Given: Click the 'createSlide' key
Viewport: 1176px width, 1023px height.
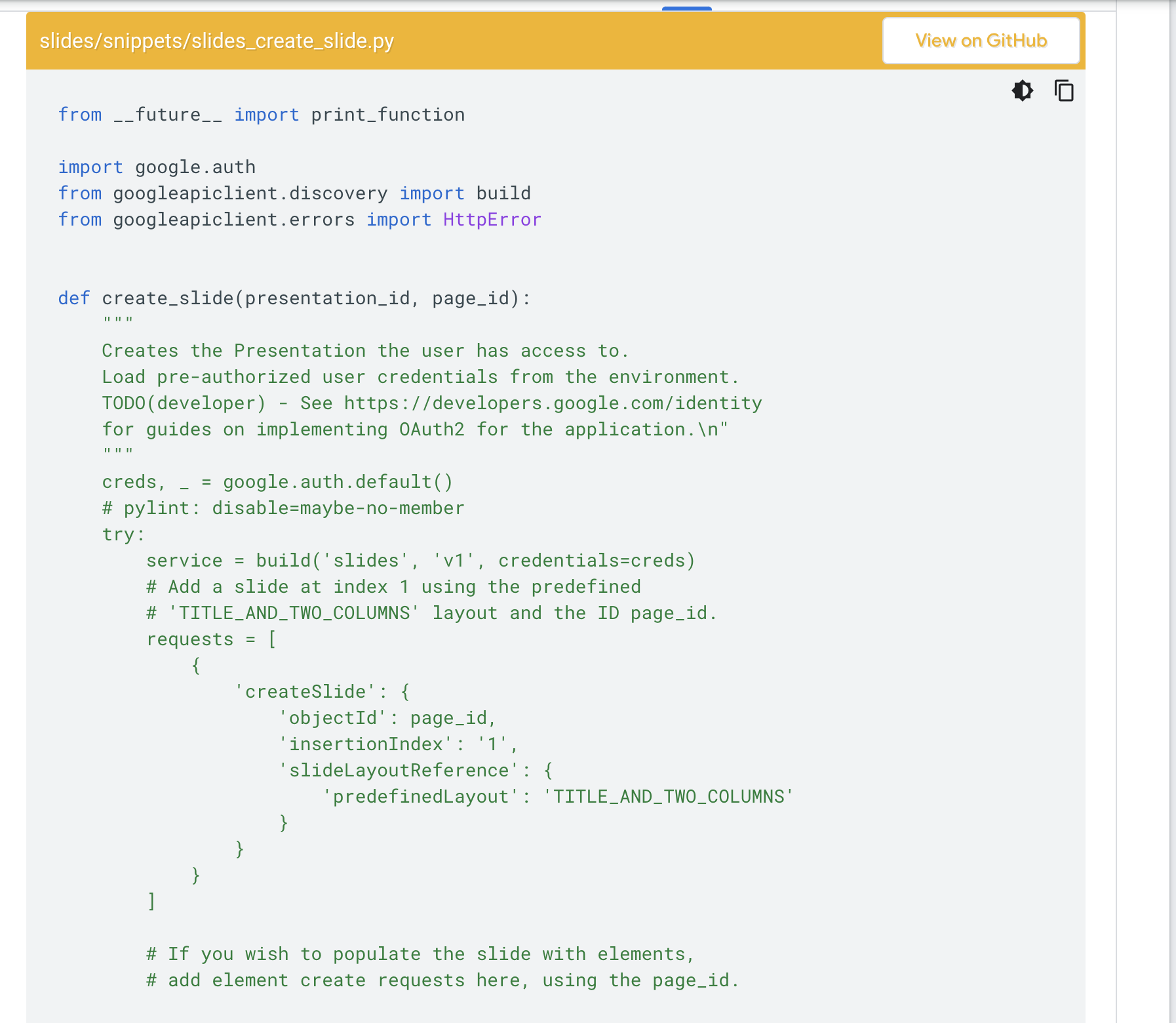Looking at the screenshot, I should coord(305,692).
